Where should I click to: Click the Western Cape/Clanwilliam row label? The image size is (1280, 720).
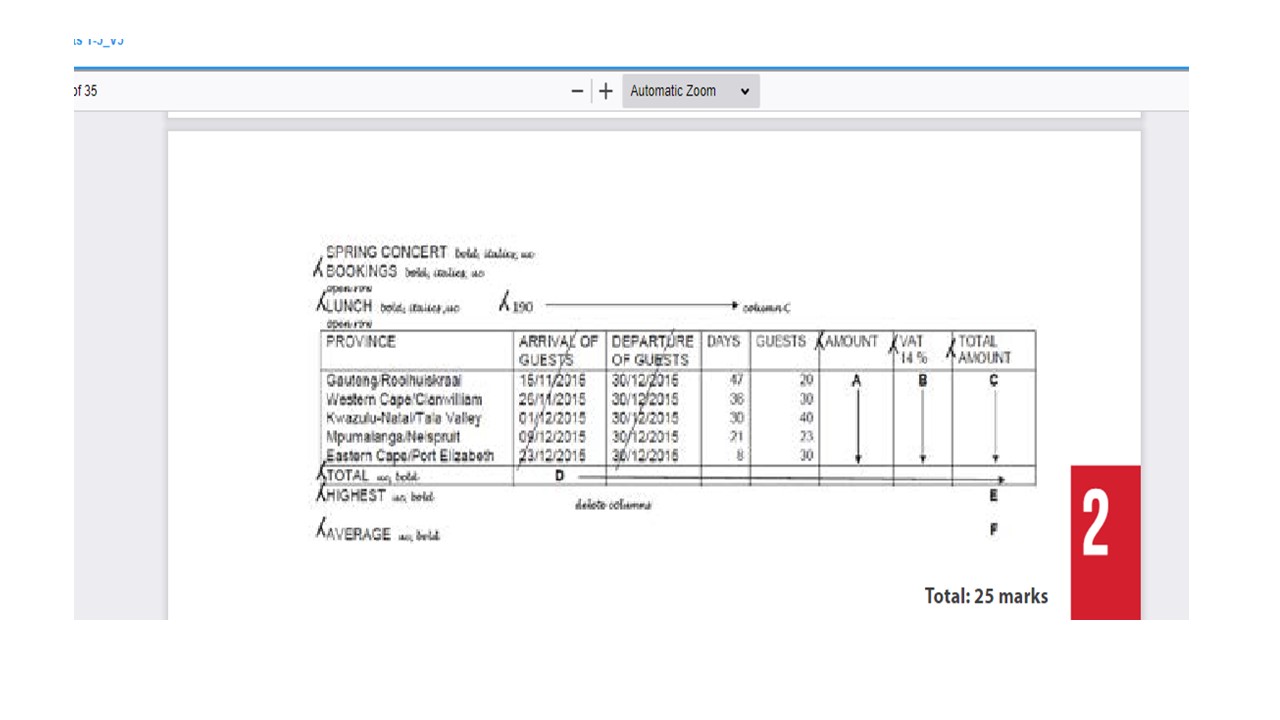point(404,400)
